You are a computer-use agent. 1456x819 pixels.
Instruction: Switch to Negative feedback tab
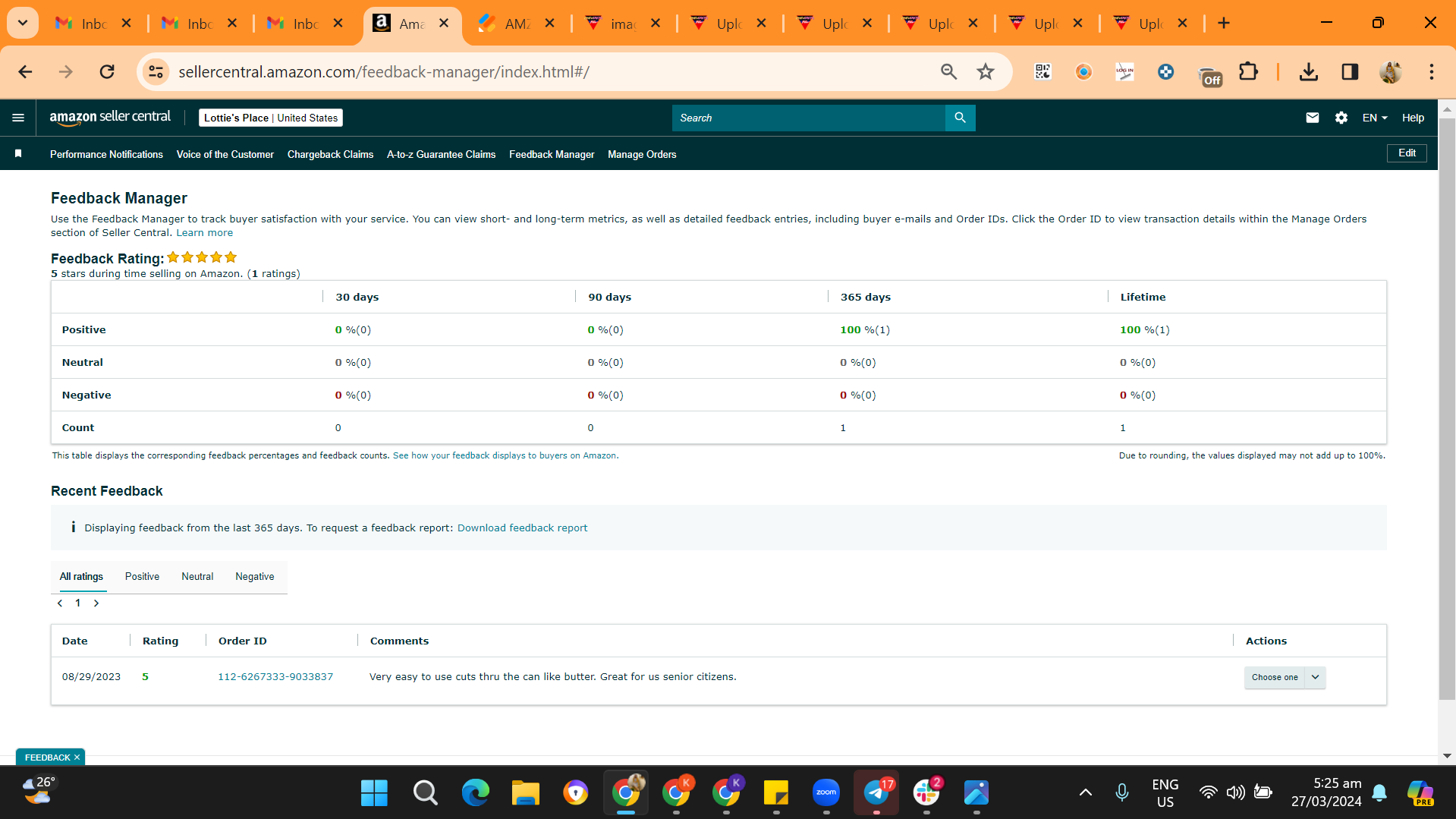255,577
